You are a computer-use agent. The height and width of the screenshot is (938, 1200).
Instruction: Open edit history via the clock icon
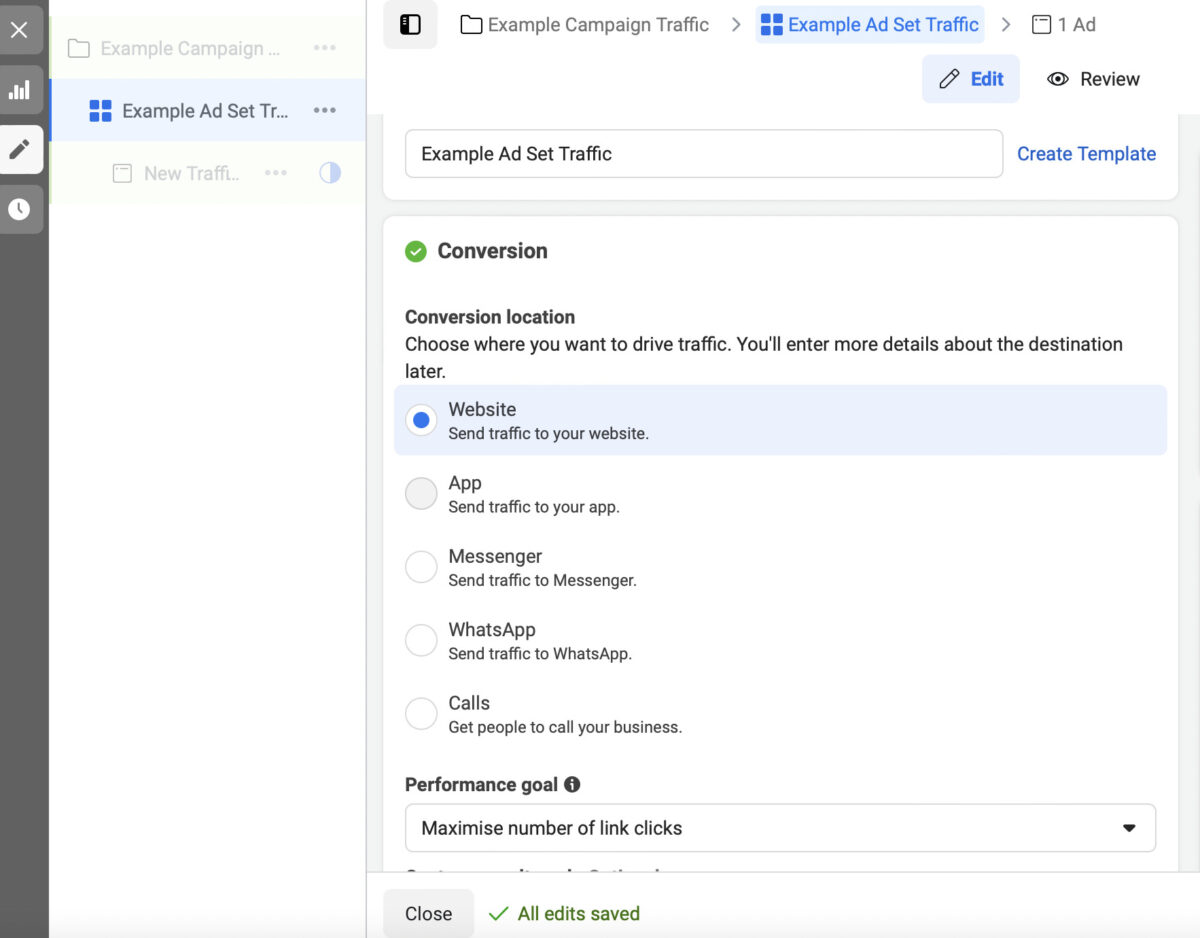click(21, 209)
